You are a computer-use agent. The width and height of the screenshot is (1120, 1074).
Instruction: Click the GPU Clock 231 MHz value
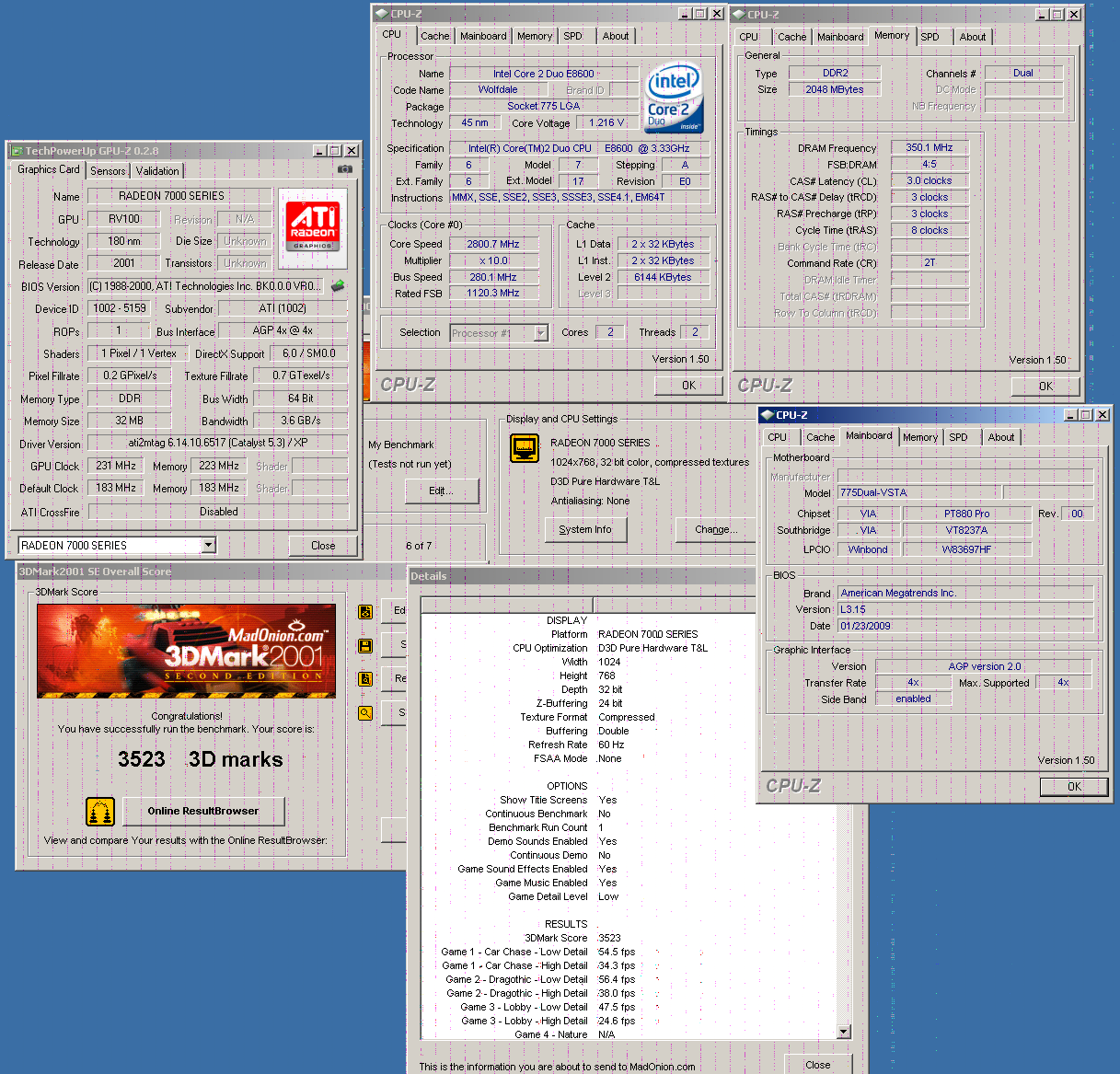click(x=116, y=466)
